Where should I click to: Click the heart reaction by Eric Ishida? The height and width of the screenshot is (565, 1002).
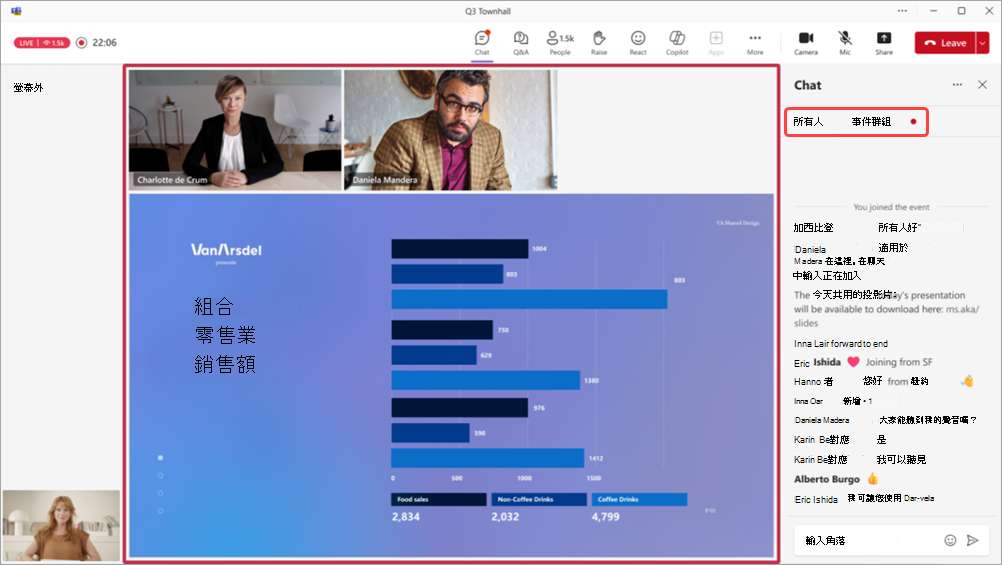pos(853,362)
